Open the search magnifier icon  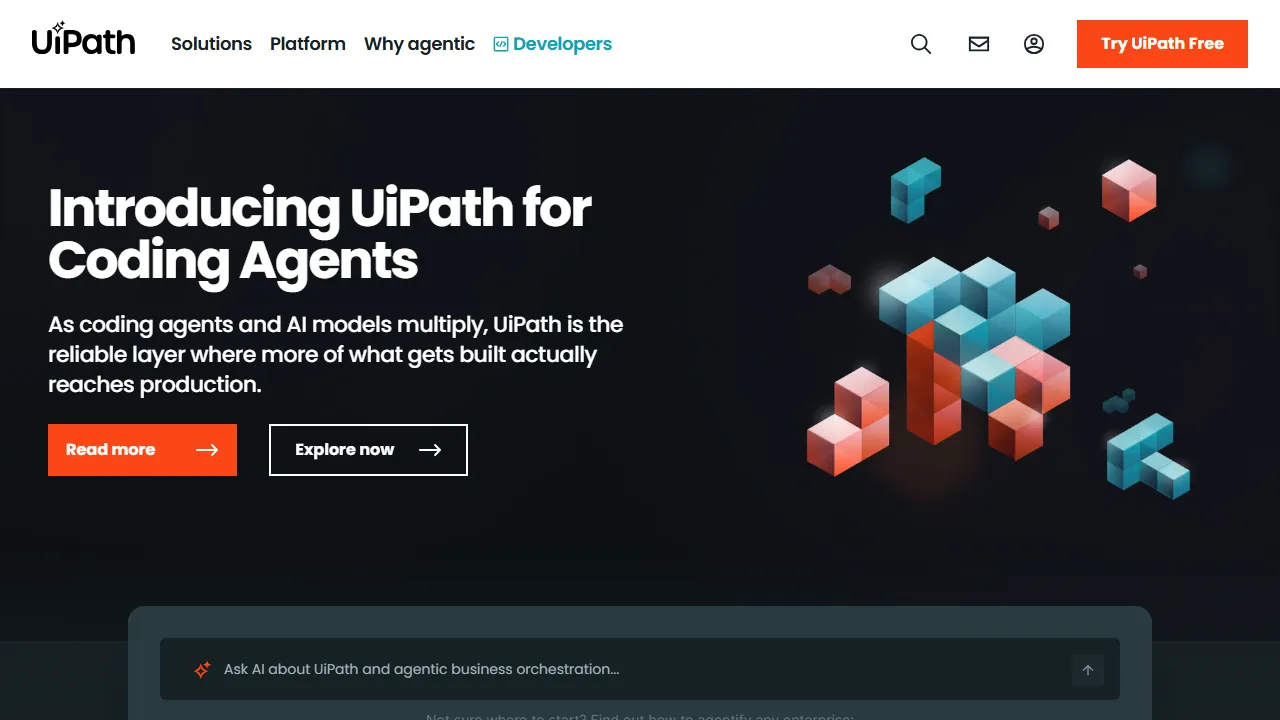(x=921, y=44)
